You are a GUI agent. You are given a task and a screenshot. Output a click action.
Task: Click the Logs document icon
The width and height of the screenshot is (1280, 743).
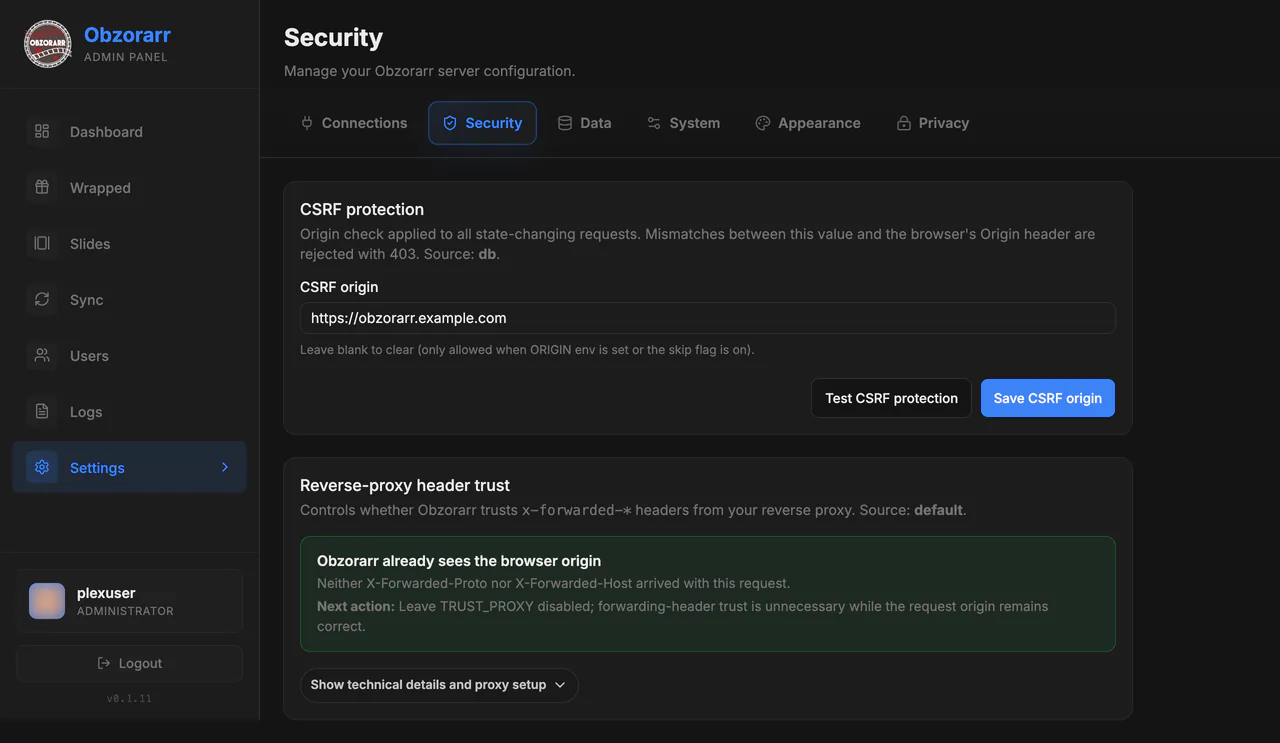pos(42,411)
